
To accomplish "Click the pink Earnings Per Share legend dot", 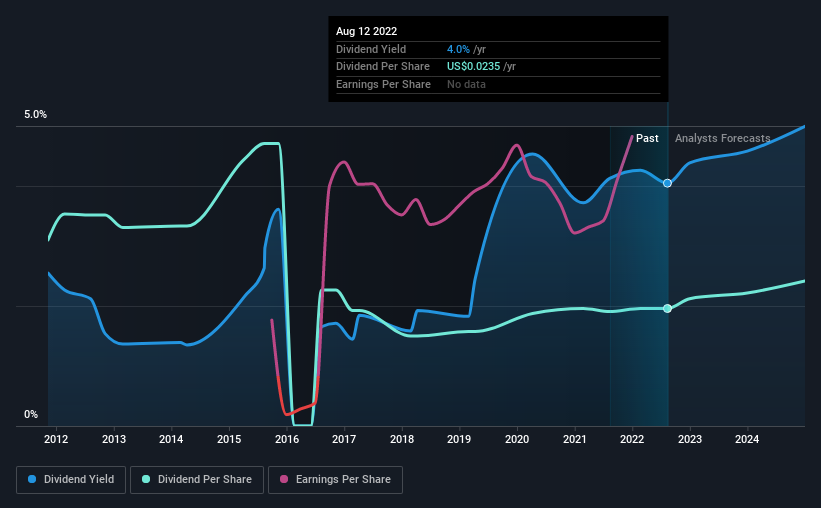I will coord(284,479).
